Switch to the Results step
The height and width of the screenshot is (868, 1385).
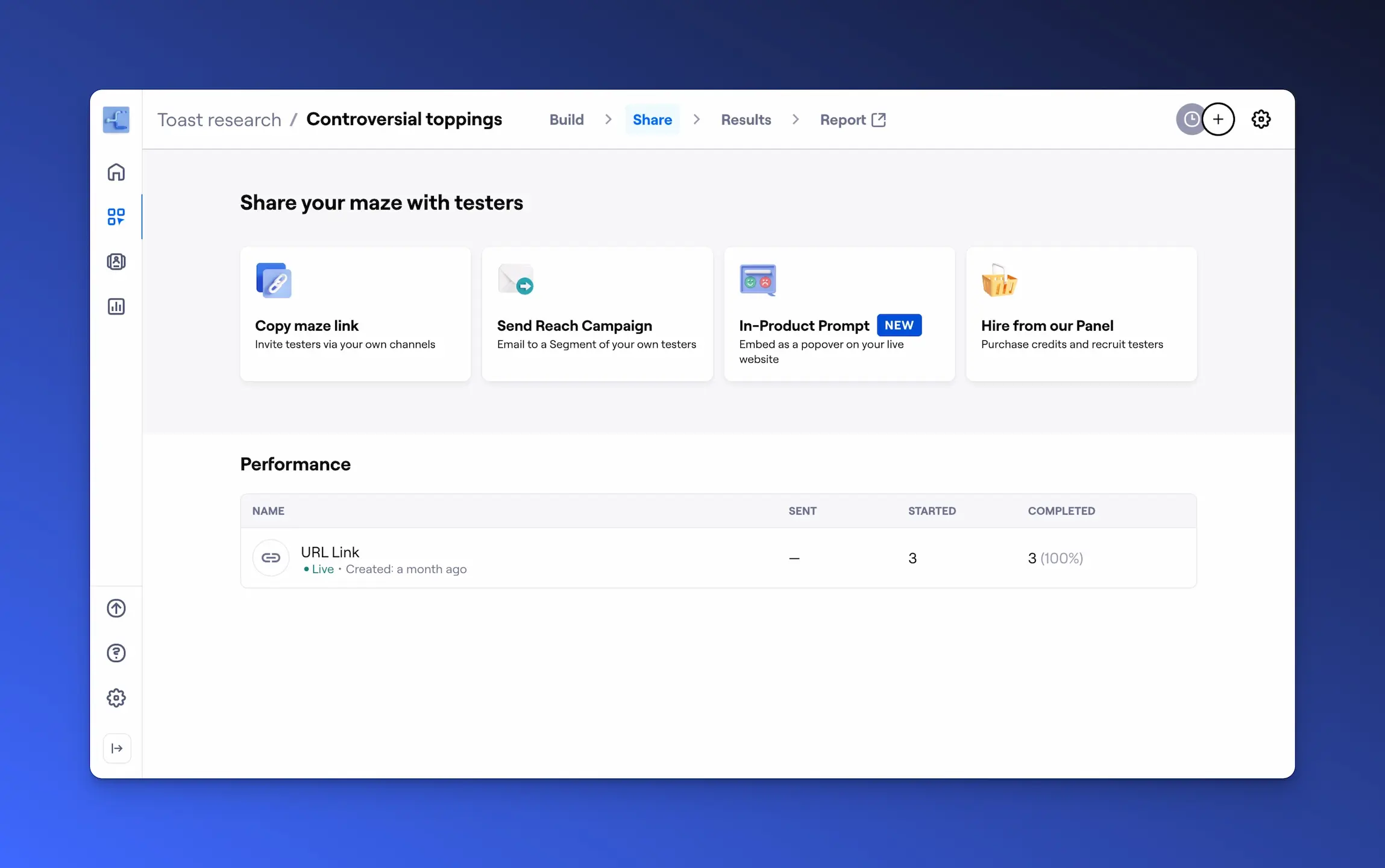[x=746, y=120]
